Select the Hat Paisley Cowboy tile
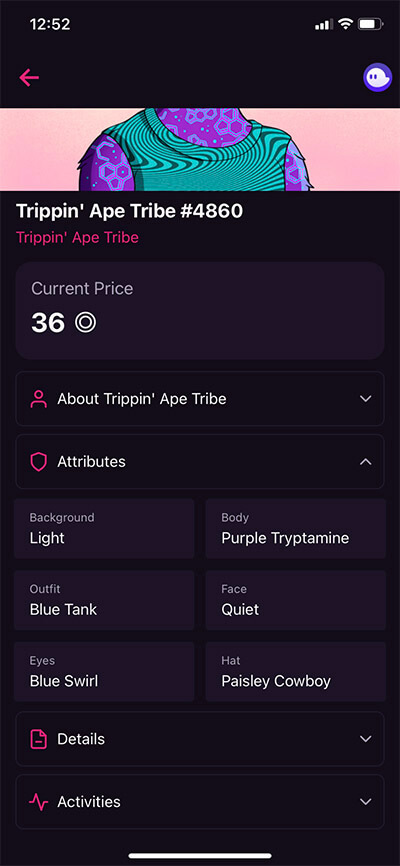The height and width of the screenshot is (866, 400). tap(296, 672)
